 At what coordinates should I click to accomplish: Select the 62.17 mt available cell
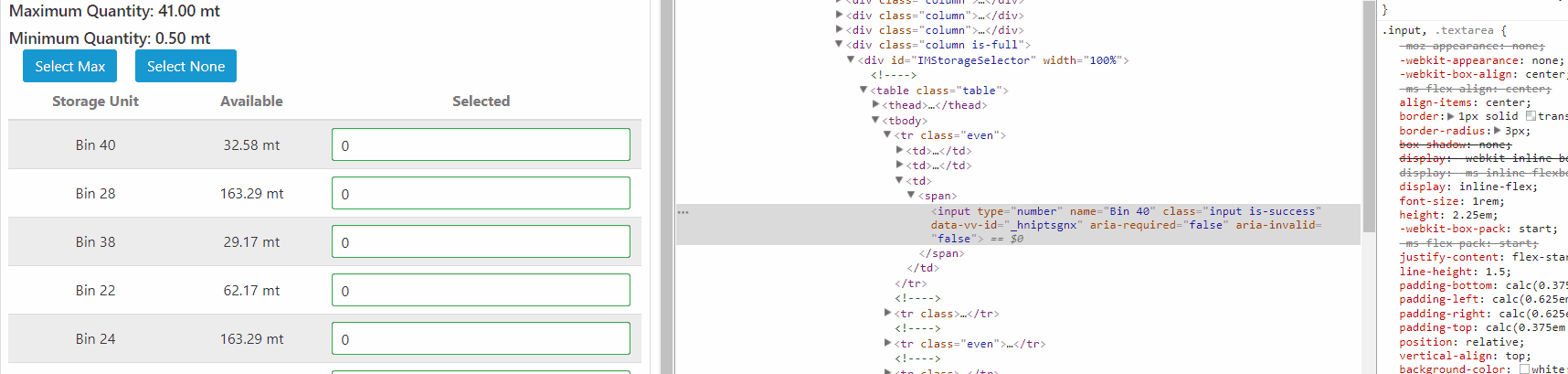251,290
